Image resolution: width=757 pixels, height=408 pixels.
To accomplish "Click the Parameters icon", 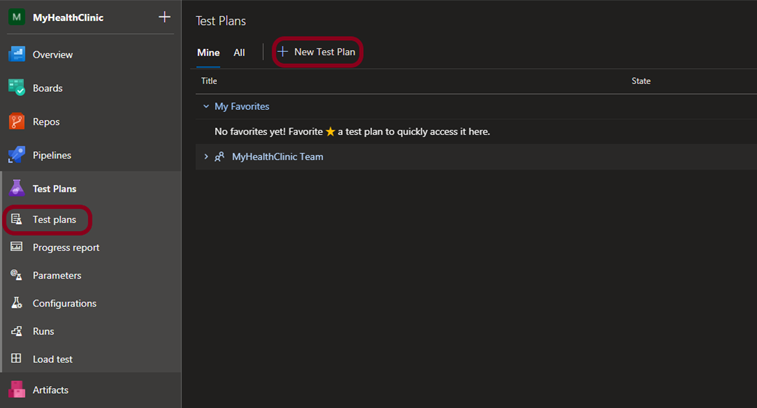I will tap(16, 275).
